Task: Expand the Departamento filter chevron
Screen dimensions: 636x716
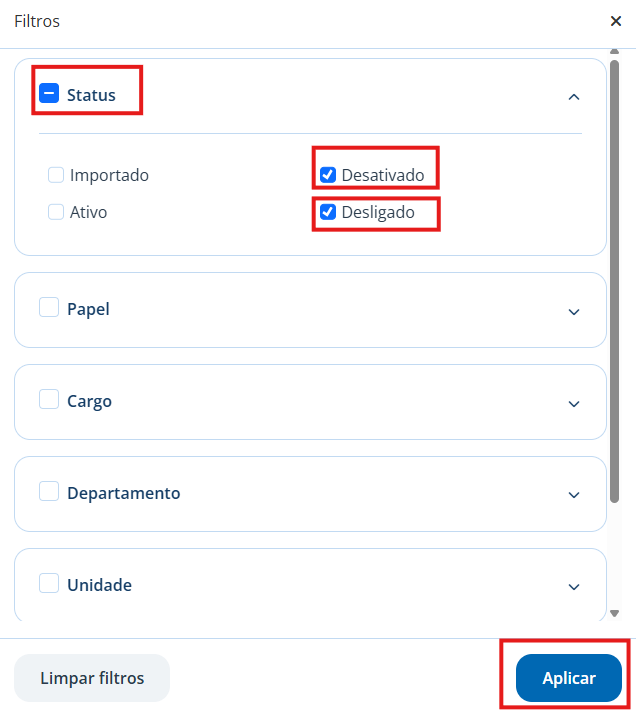Action: (573, 495)
